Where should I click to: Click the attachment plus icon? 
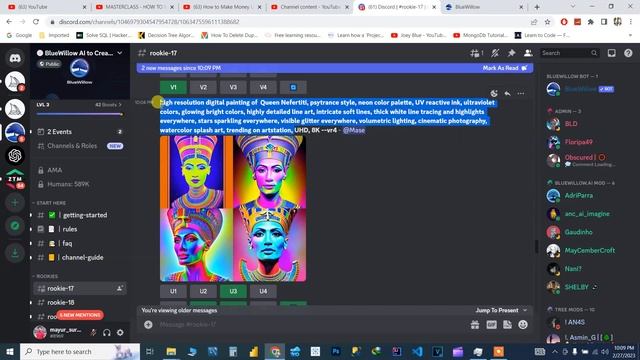coord(148,324)
